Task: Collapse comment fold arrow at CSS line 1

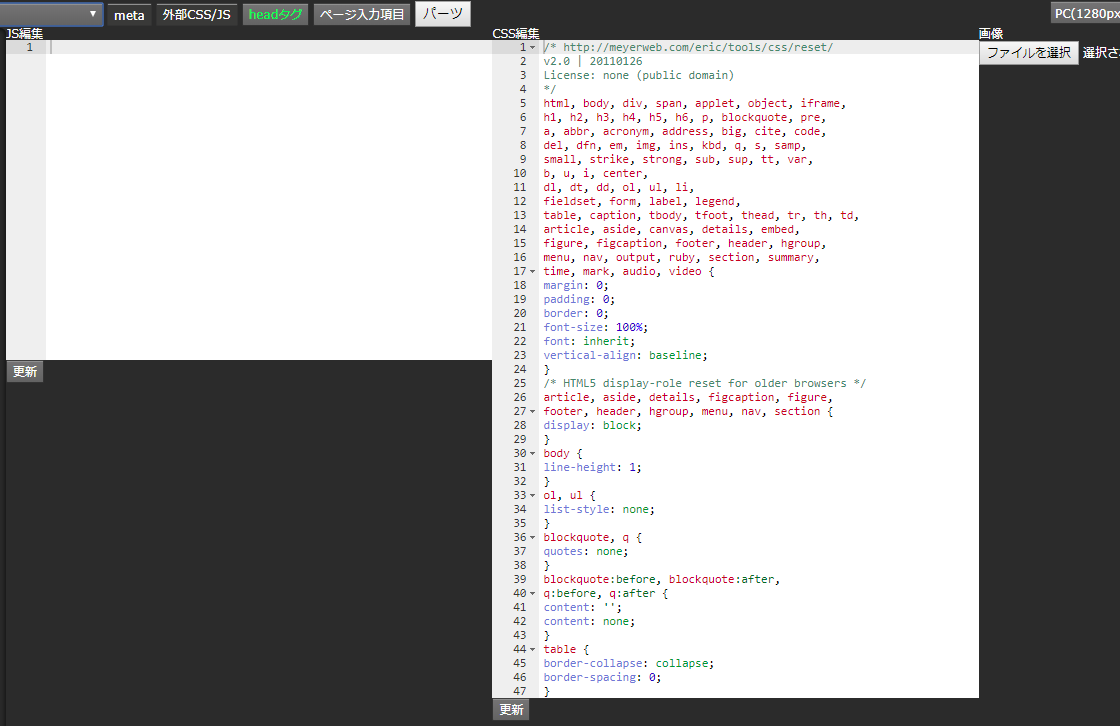Action: 532,48
